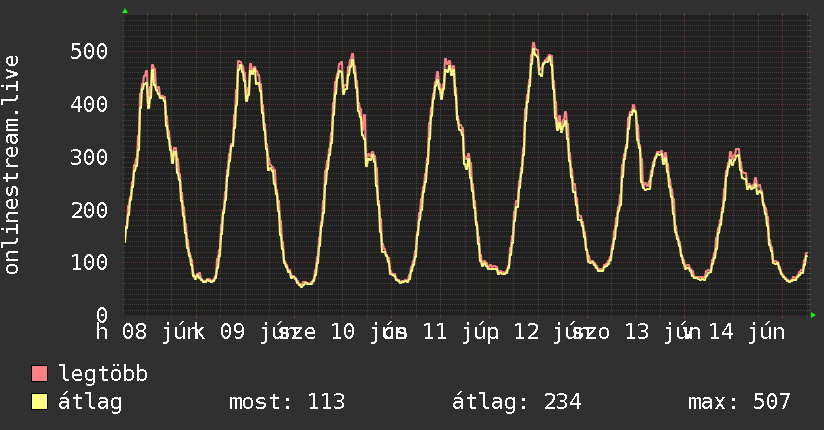Image resolution: width=824 pixels, height=430 pixels.
Task: Click the 200 y-axis label
Action: [89, 210]
